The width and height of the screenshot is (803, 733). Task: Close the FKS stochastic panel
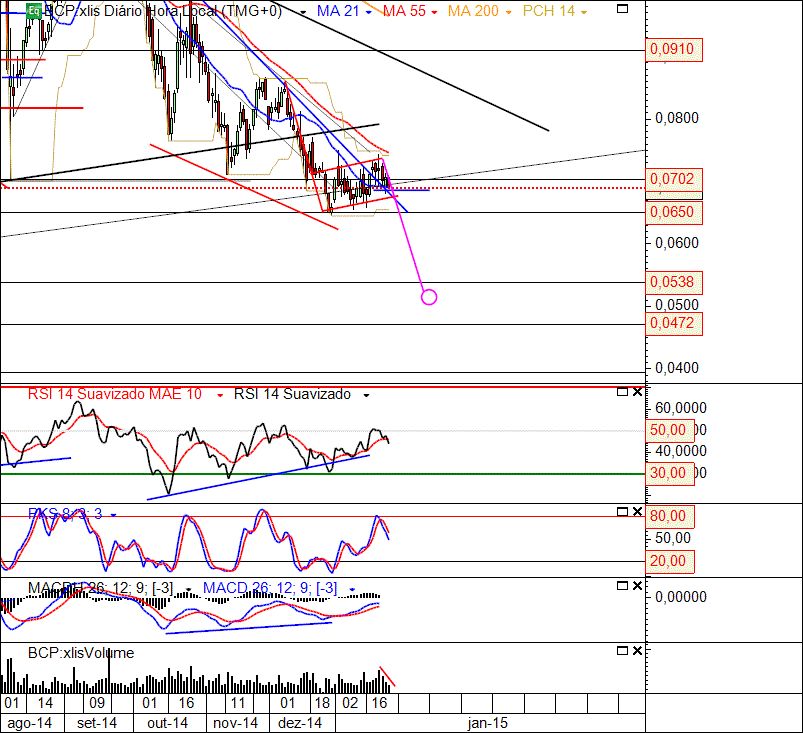click(637, 512)
